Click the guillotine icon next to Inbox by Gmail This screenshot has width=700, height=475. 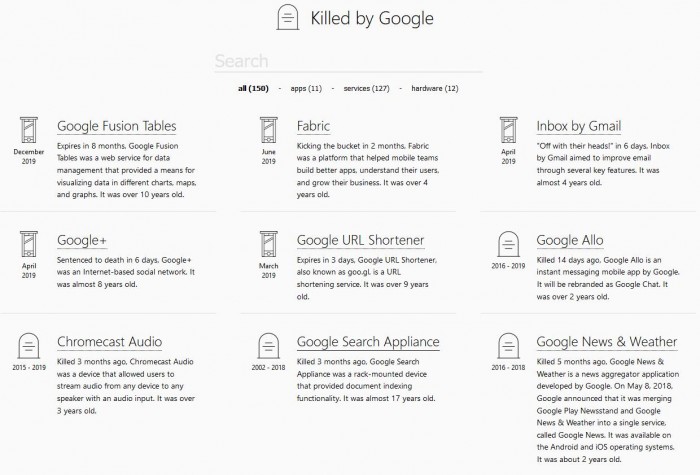508,130
